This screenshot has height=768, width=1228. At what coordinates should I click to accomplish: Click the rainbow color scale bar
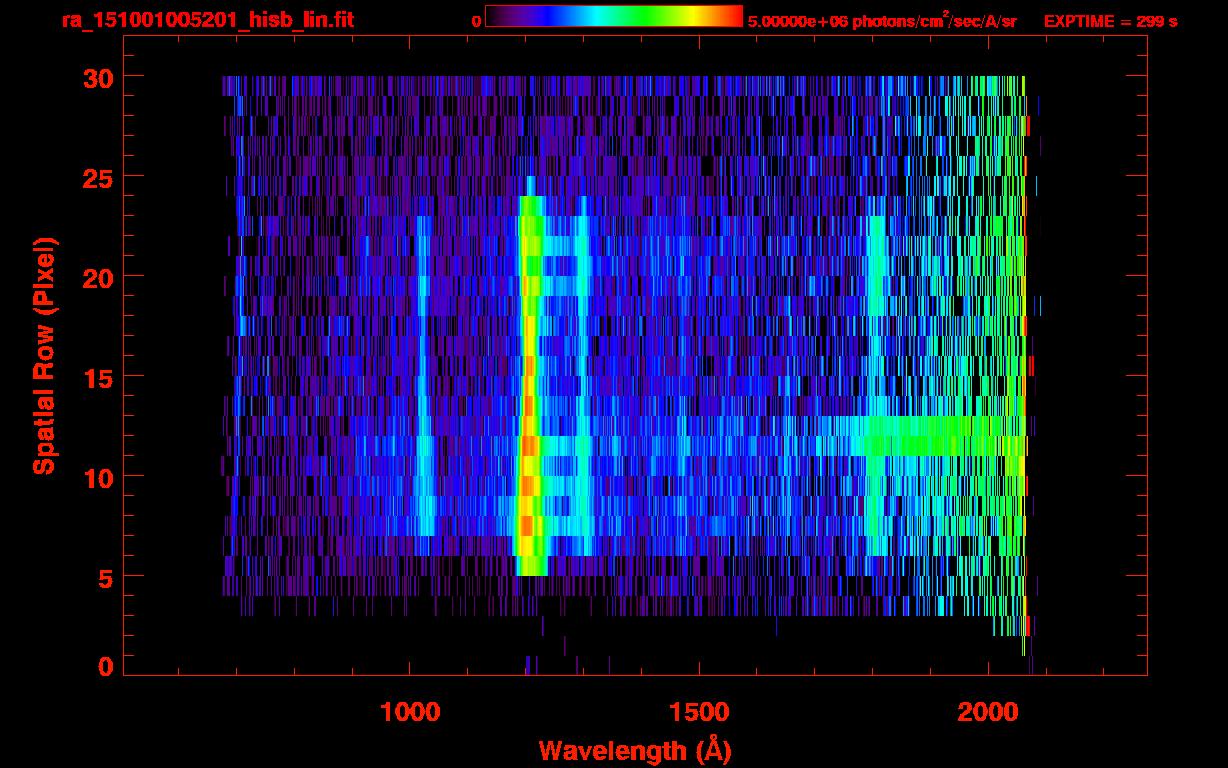coord(614,17)
